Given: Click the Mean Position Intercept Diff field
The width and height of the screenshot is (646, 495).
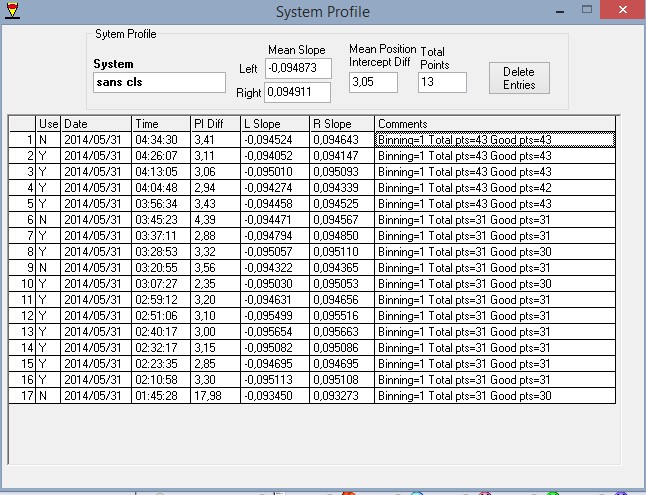Looking at the screenshot, I should click(373, 82).
